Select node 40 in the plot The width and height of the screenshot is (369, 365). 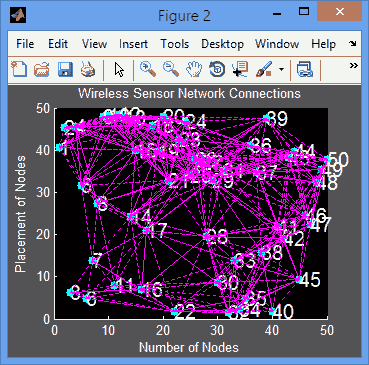272,311
